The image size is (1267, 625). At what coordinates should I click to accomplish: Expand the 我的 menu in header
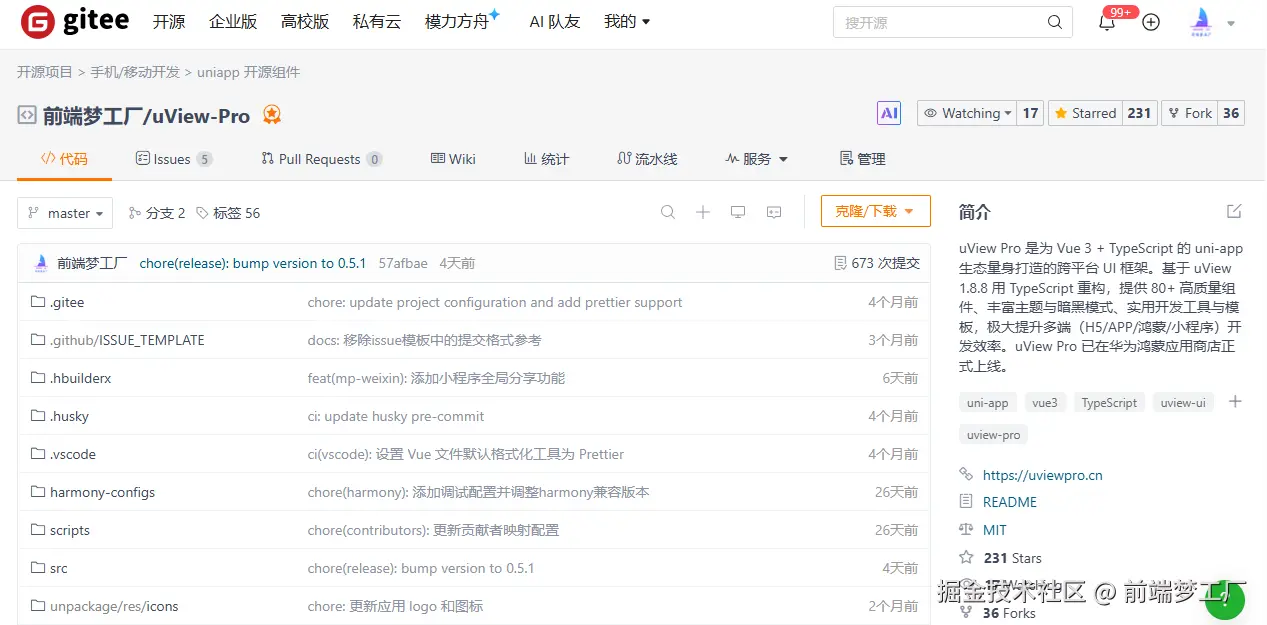tap(627, 22)
